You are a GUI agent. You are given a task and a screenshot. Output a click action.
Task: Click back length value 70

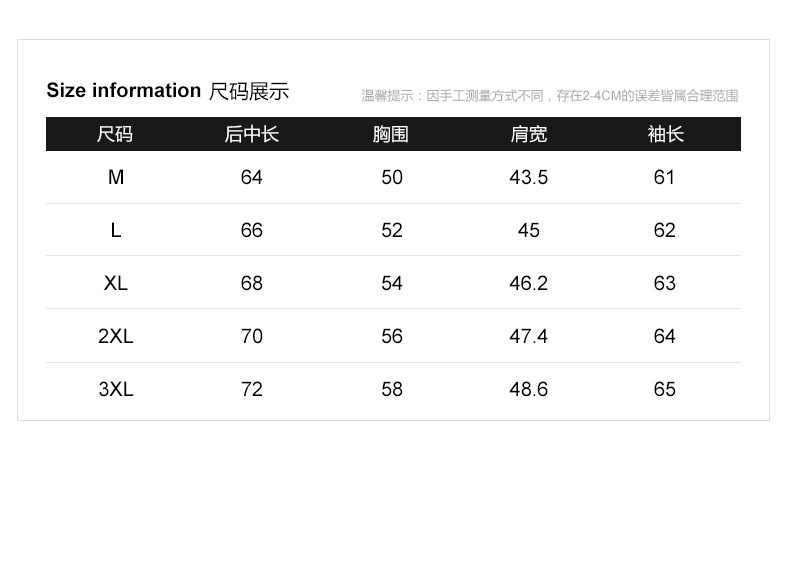pos(251,336)
